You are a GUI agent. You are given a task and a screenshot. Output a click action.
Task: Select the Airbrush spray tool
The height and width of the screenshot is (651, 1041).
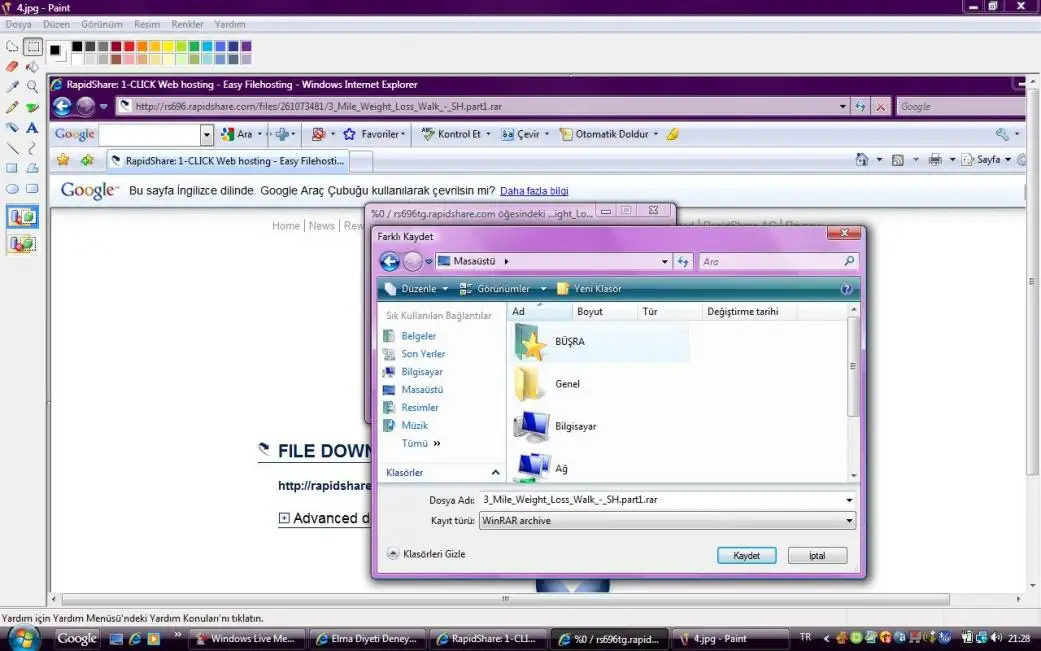tap(12, 127)
